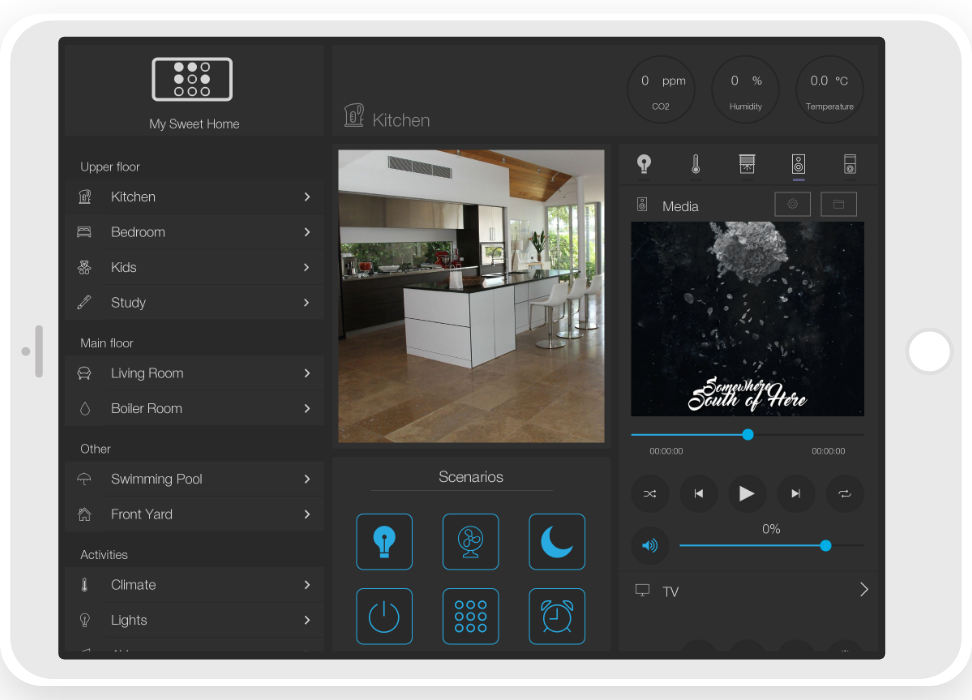
Task: Expand the TV section chevron
Action: [864, 590]
